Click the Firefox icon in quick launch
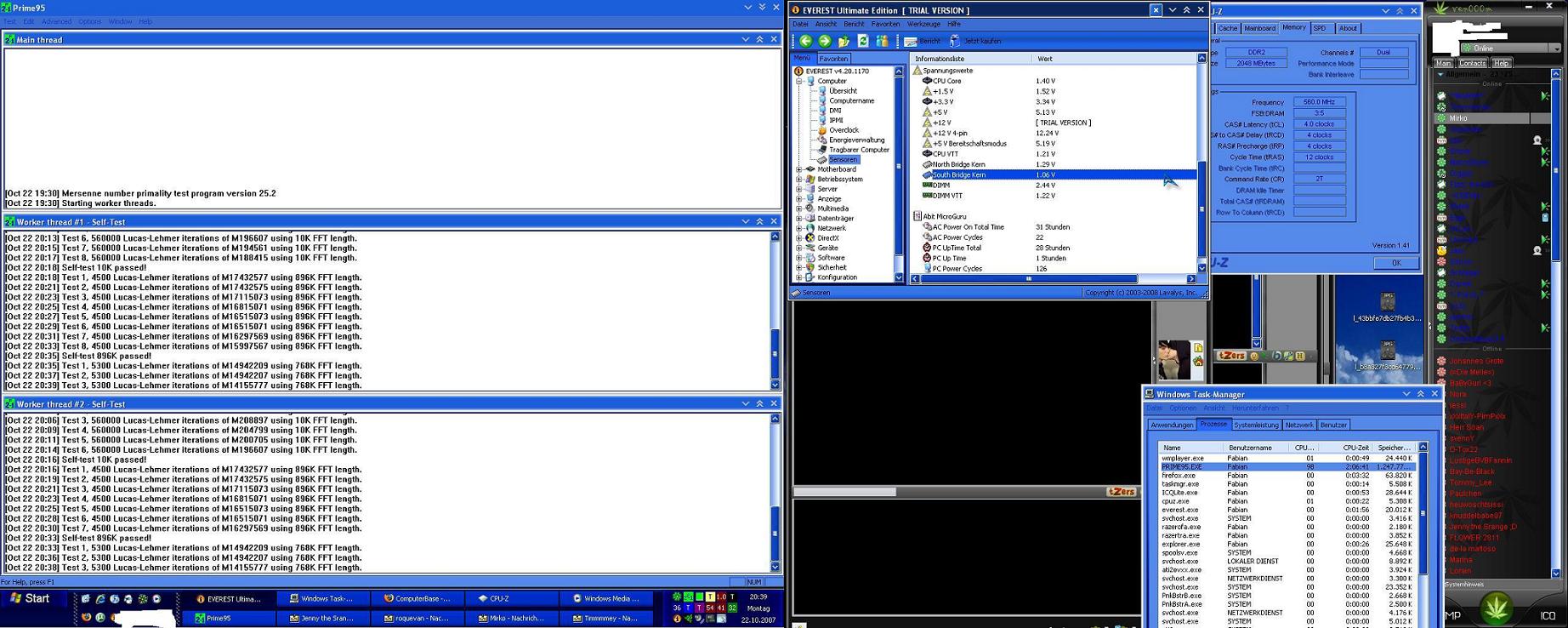The height and width of the screenshot is (628, 1568). [86, 618]
